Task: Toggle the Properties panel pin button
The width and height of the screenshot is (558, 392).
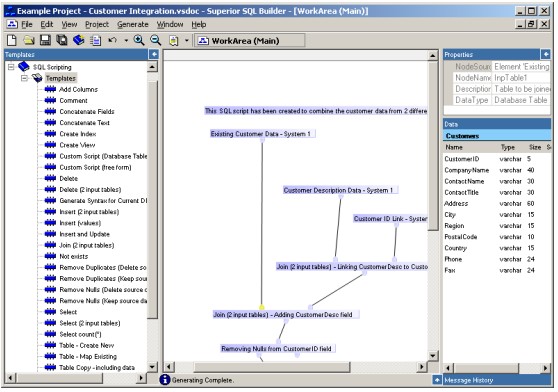Action: click(x=546, y=54)
